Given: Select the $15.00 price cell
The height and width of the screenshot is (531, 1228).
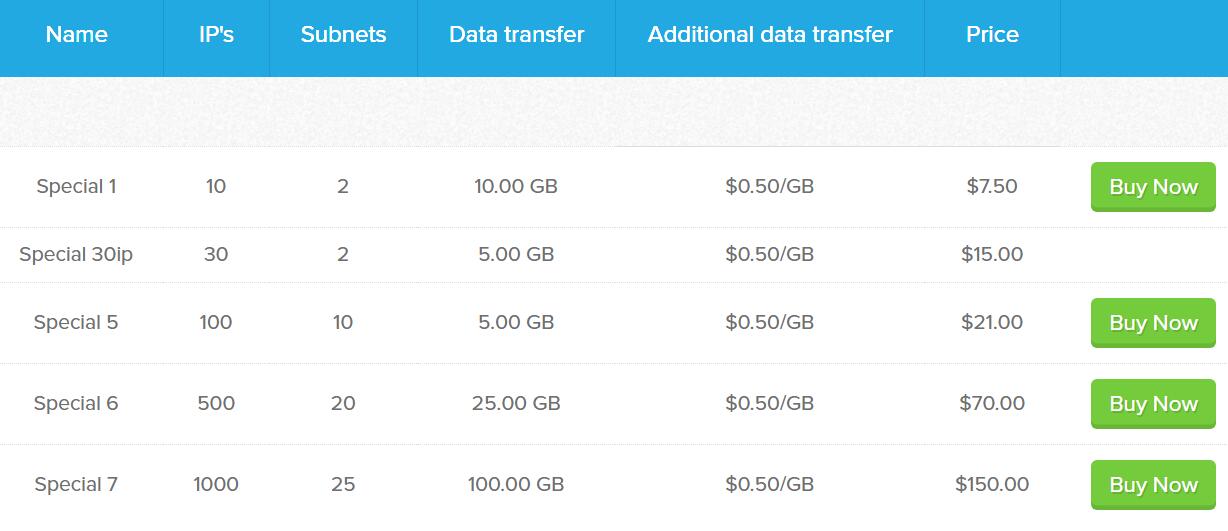Looking at the screenshot, I should 992,254.
